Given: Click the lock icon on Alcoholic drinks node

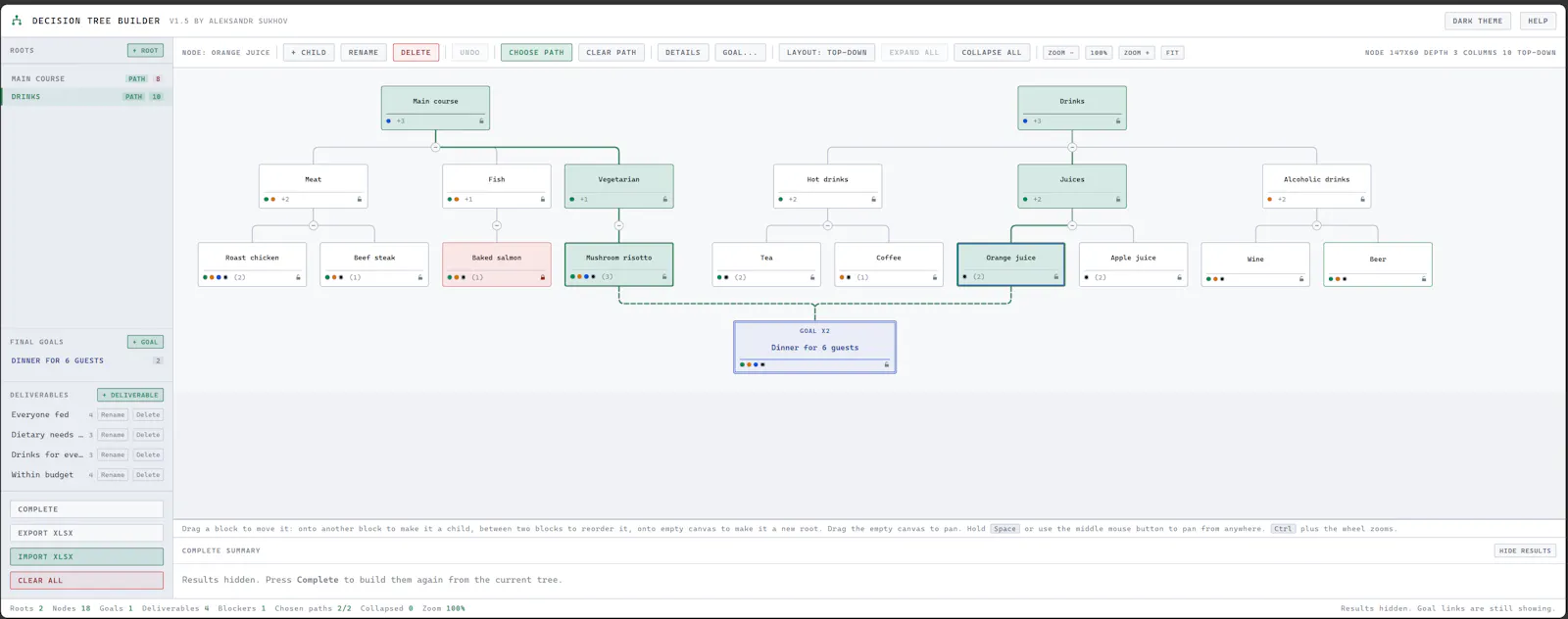Looking at the screenshot, I should coord(1362,200).
